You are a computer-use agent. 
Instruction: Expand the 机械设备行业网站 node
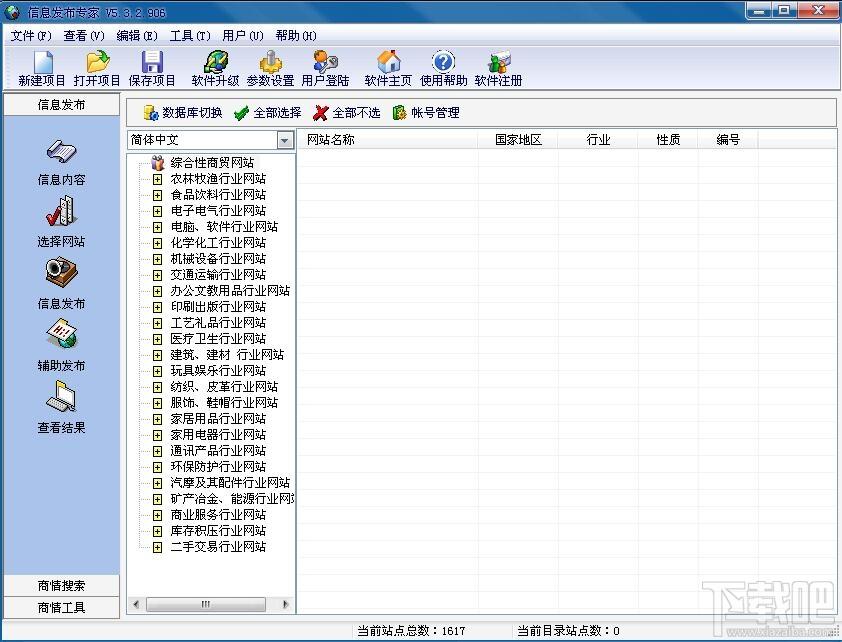(x=157, y=259)
